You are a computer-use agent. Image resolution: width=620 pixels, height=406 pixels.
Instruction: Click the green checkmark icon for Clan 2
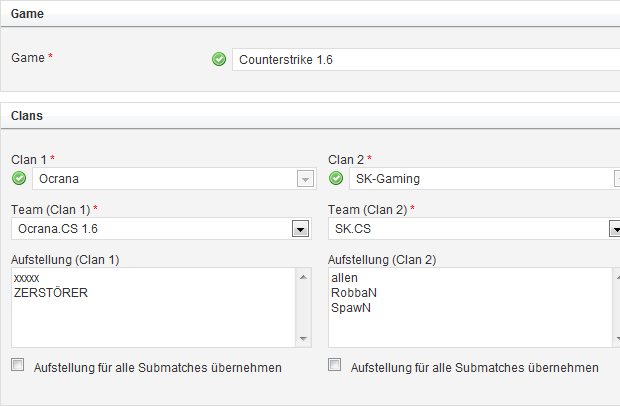coord(336,179)
